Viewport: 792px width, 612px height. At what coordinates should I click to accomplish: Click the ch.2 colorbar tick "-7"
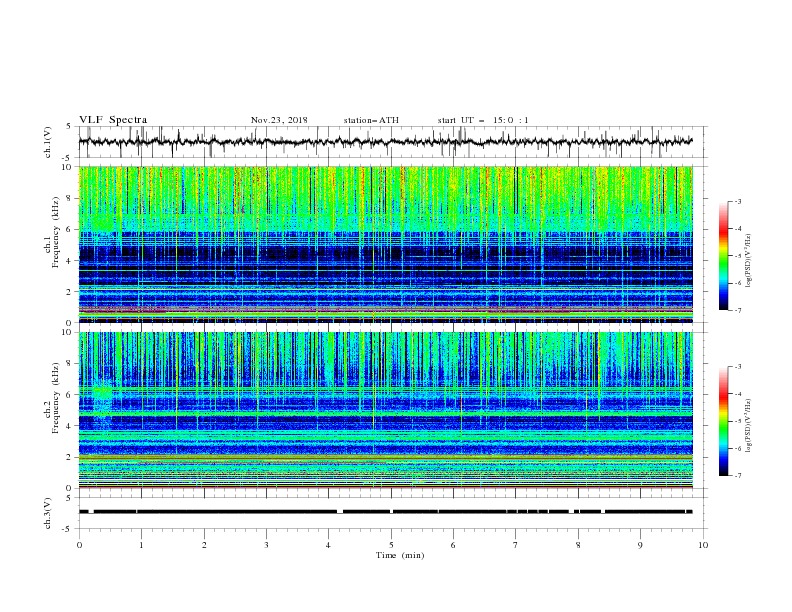pyautogui.click(x=737, y=476)
